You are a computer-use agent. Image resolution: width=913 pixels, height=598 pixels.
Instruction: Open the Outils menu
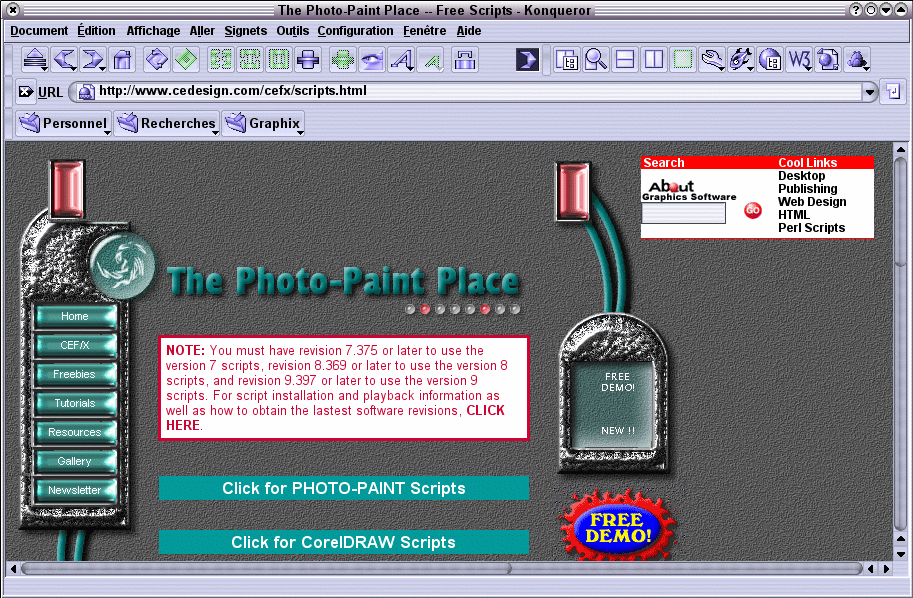pyautogui.click(x=292, y=31)
